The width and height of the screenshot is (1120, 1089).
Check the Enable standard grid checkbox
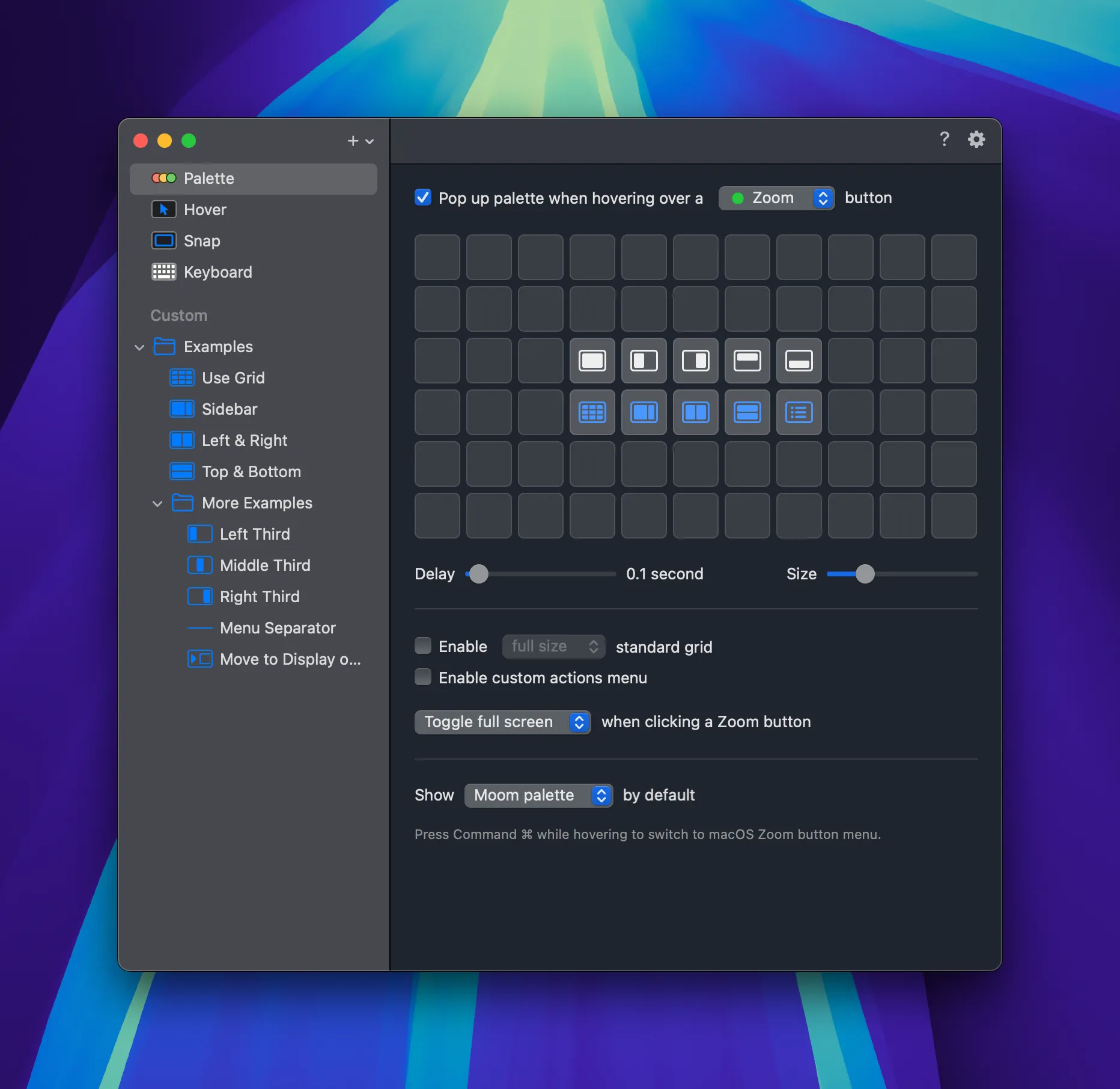(x=423, y=646)
